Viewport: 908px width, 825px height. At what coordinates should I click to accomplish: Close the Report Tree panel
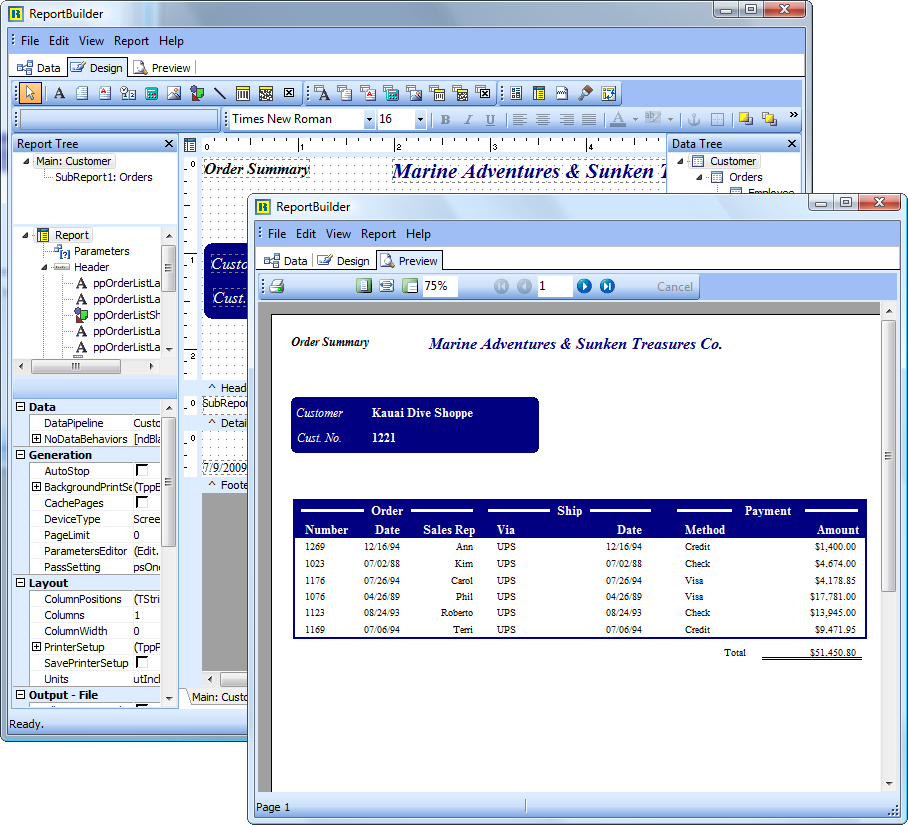coord(169,144)
